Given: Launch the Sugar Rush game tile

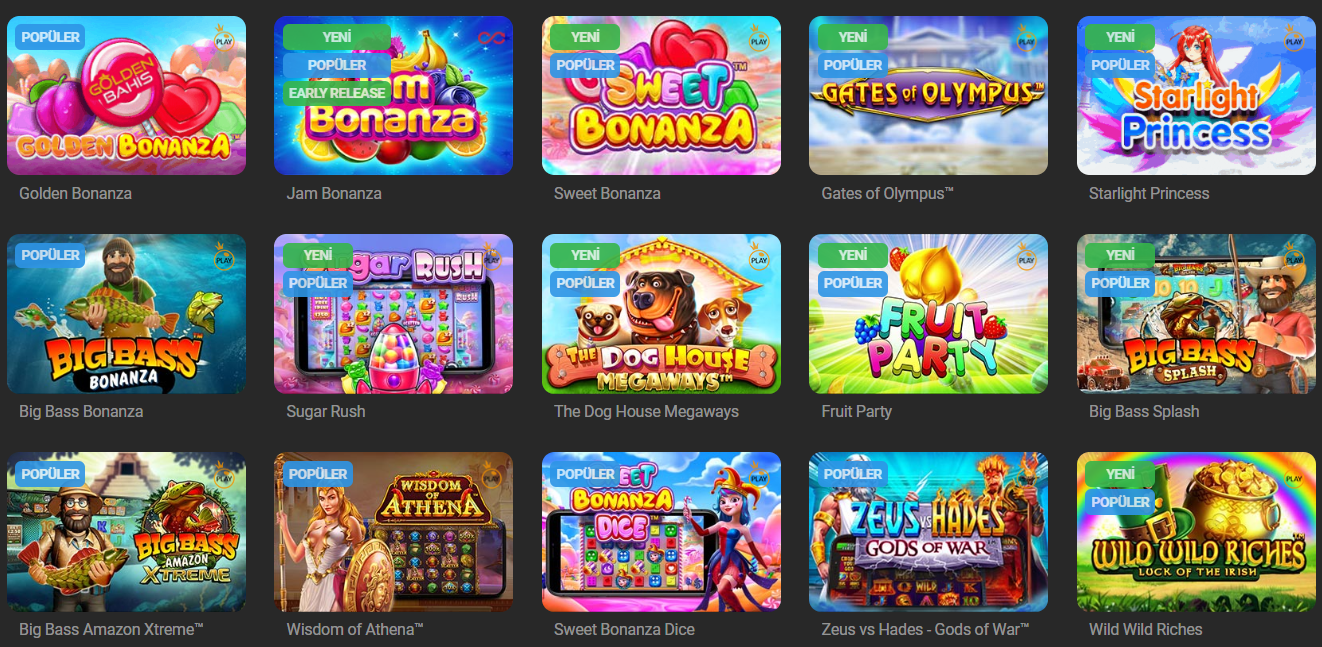Looking at the screenshot, I should 393,314.
